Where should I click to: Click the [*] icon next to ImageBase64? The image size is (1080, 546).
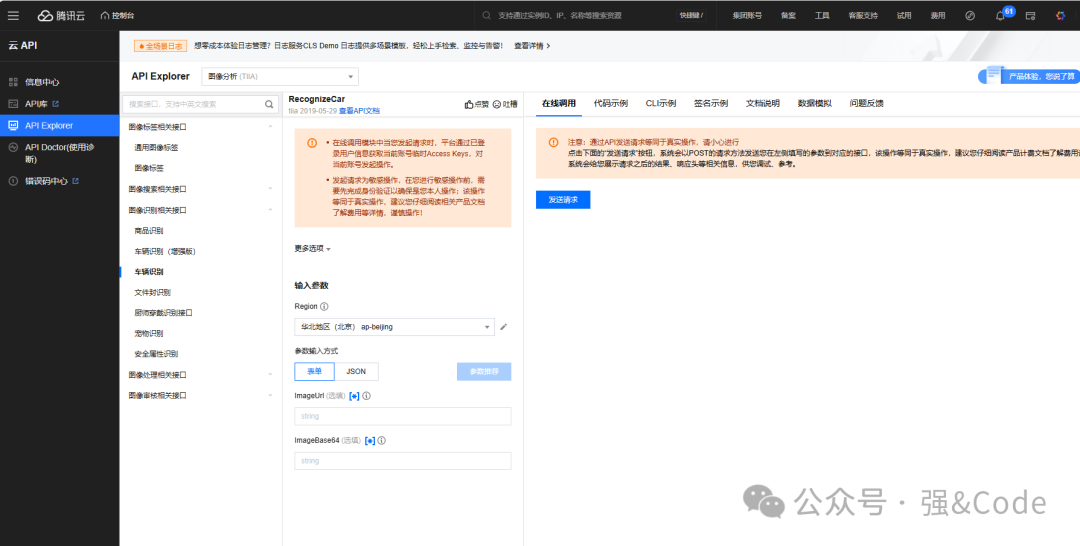tap(370, 441)
